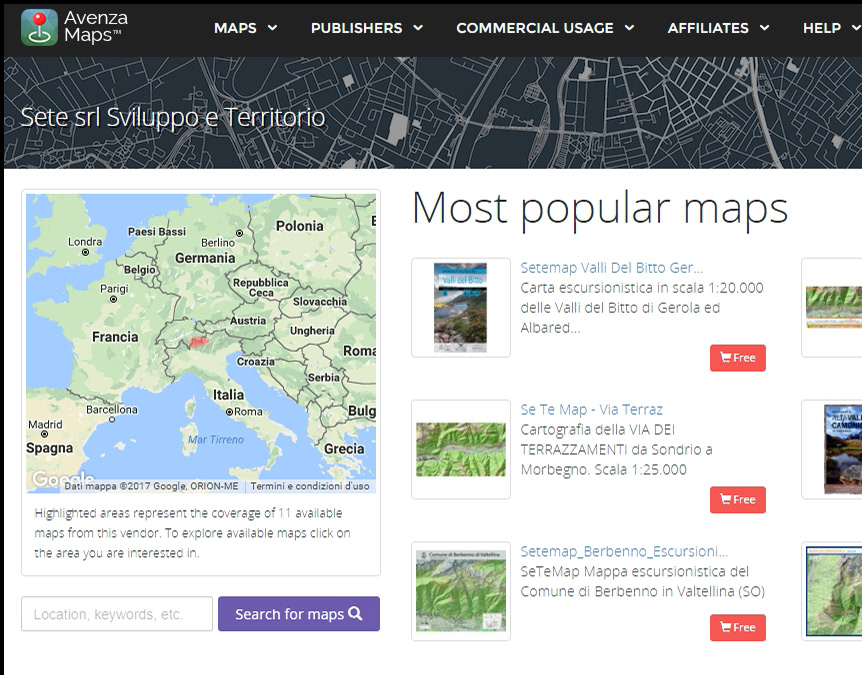This screenshot has height=675, width=862.
Task: Open the Setemap Valli Del Bitto Ger... link
Action: click(611, 268)
